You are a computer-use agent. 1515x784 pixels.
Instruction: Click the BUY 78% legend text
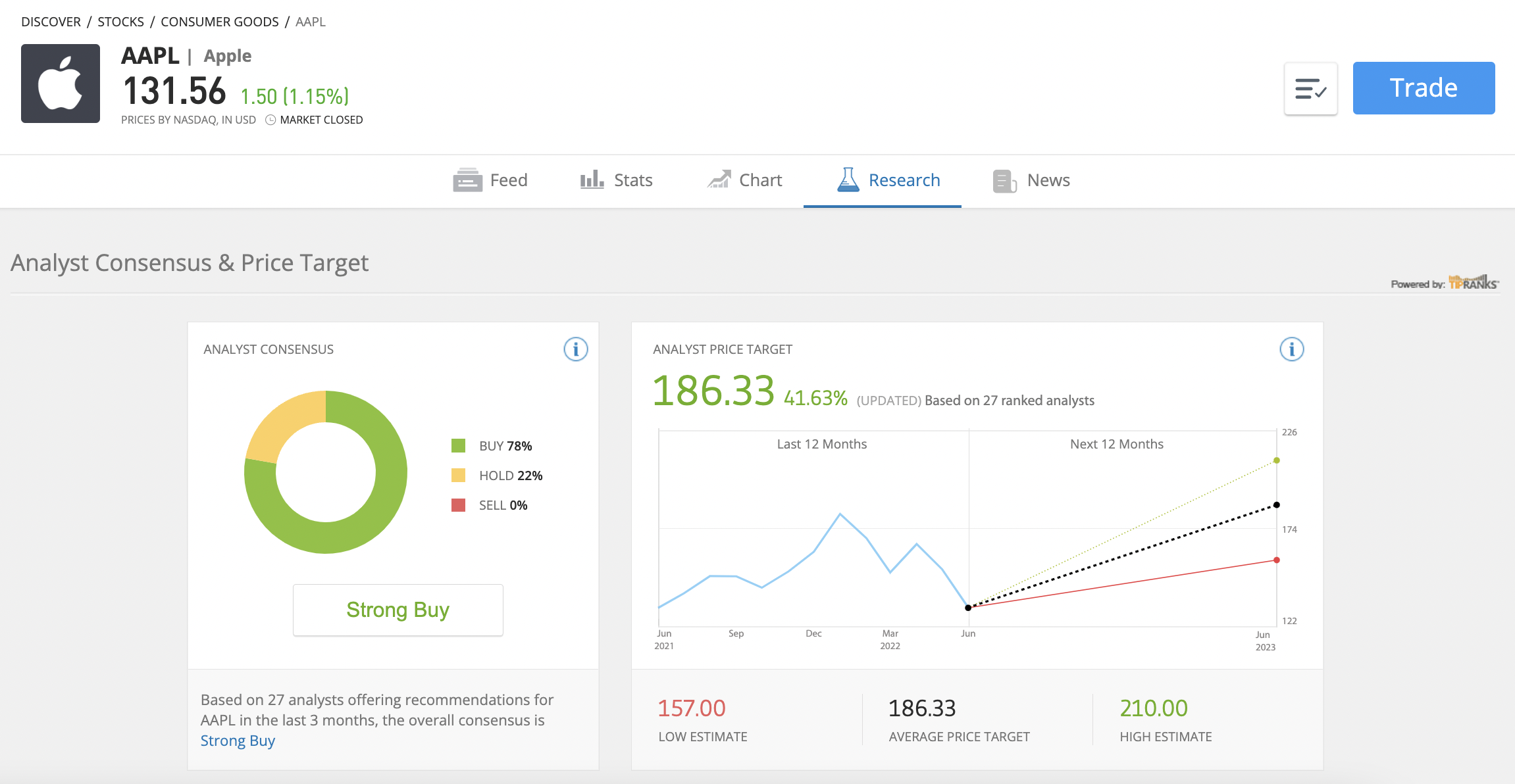(x=505, y=446)
